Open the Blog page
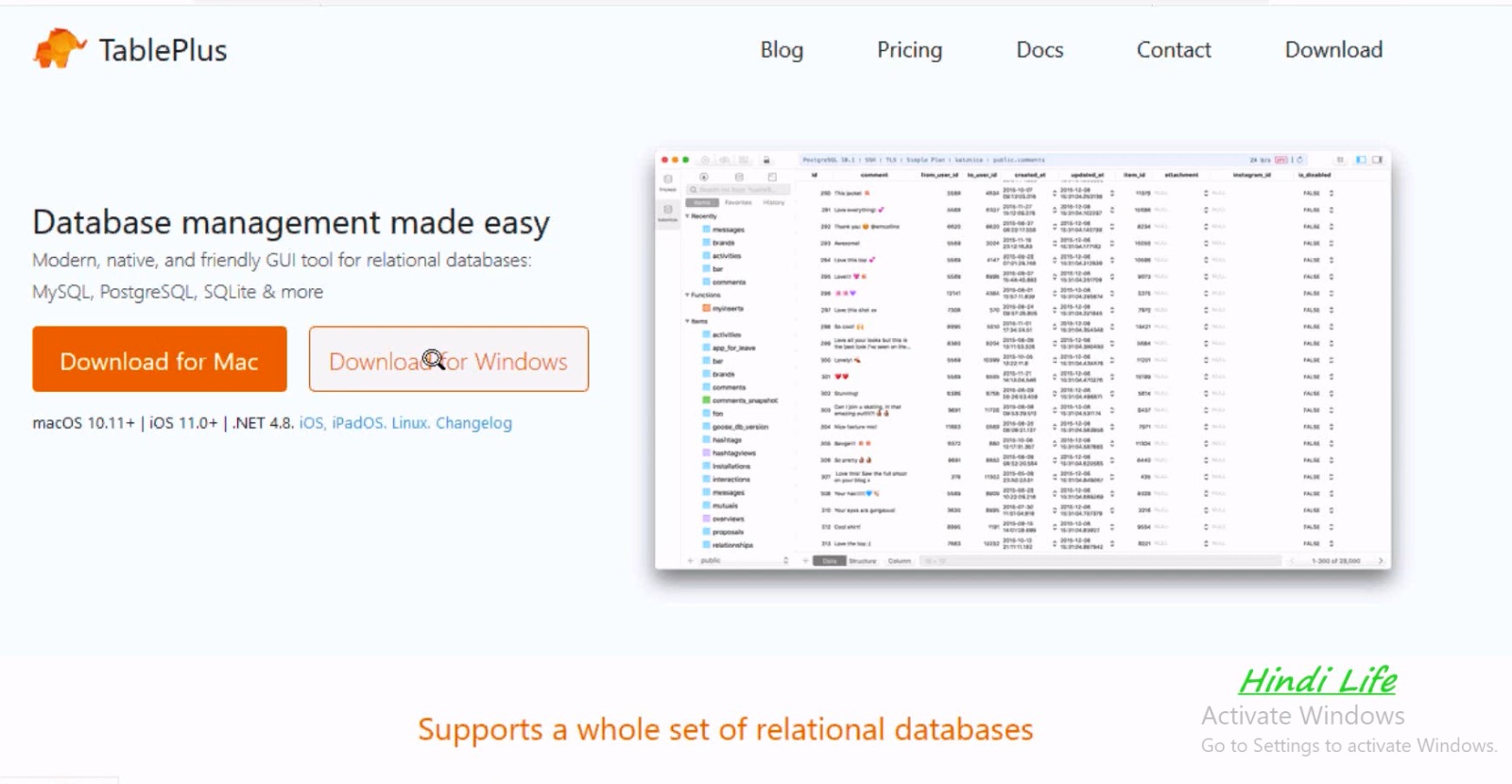Screen dimensions: 1512x784 click(782, 50)
